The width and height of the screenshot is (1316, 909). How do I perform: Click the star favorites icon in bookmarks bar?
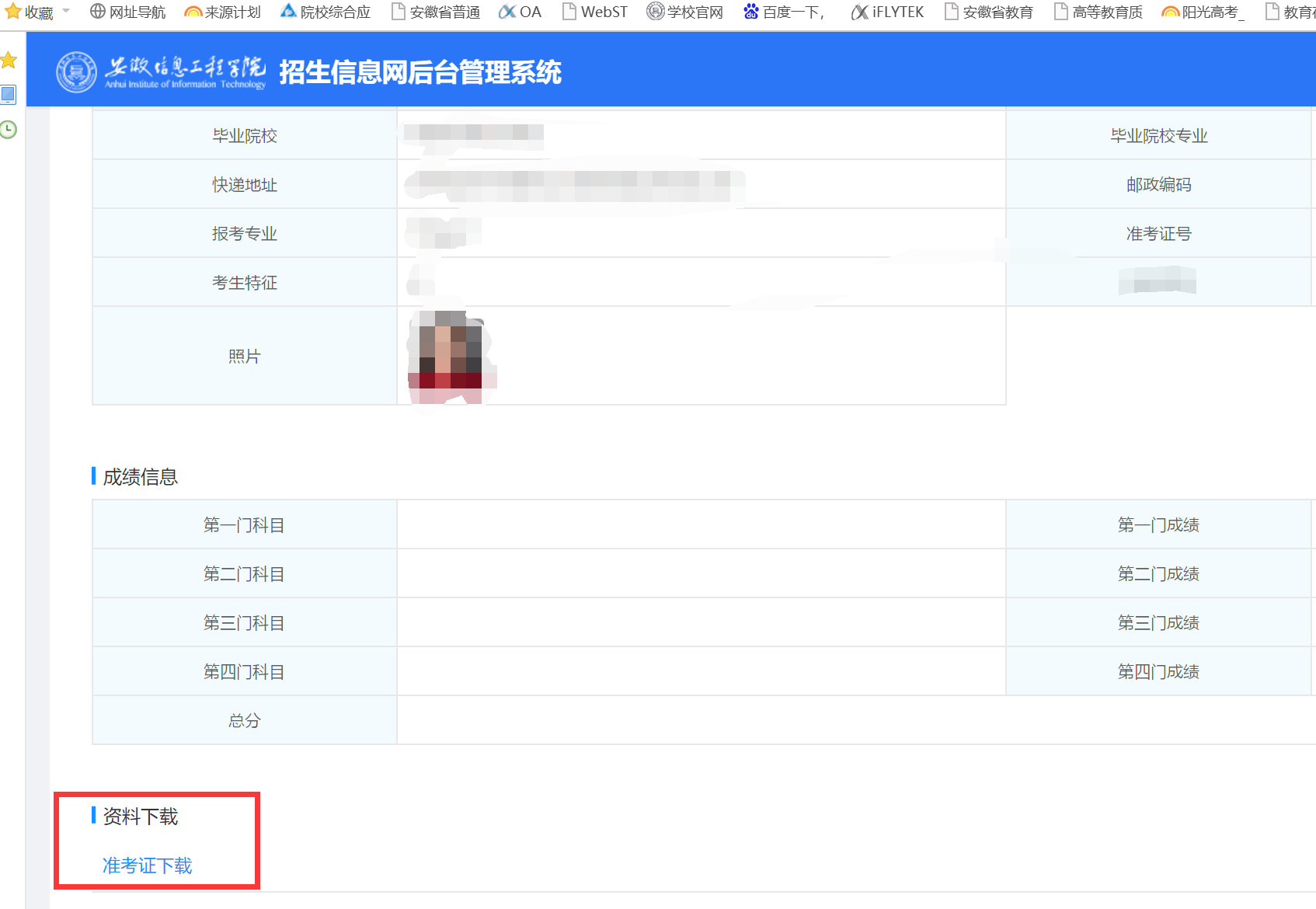pos(13,12)
